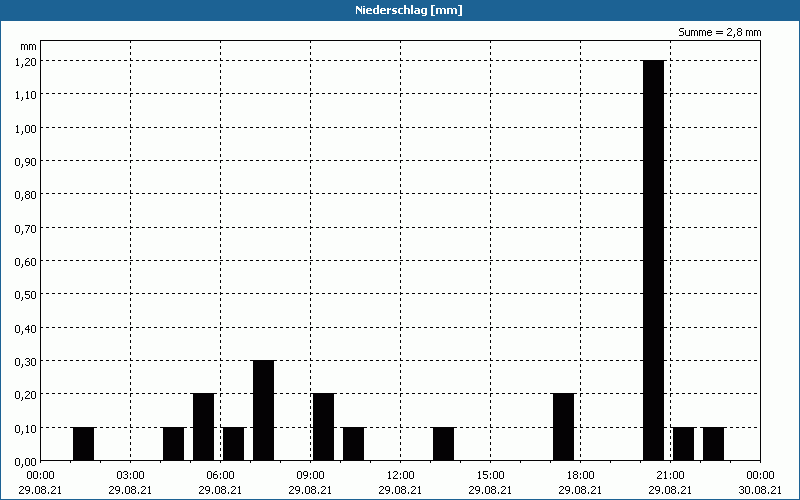Viewport: 800px width, 500px height.
Task: Select the 0,40 y-axis value
Action: pyautogui.click(x=26, y=328)
